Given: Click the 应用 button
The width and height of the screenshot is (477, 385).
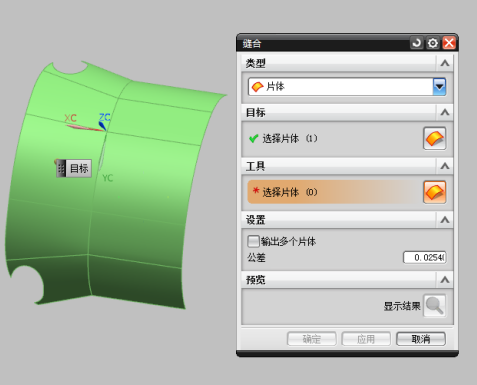Looking at the screenshot, I should coord(366,339).
